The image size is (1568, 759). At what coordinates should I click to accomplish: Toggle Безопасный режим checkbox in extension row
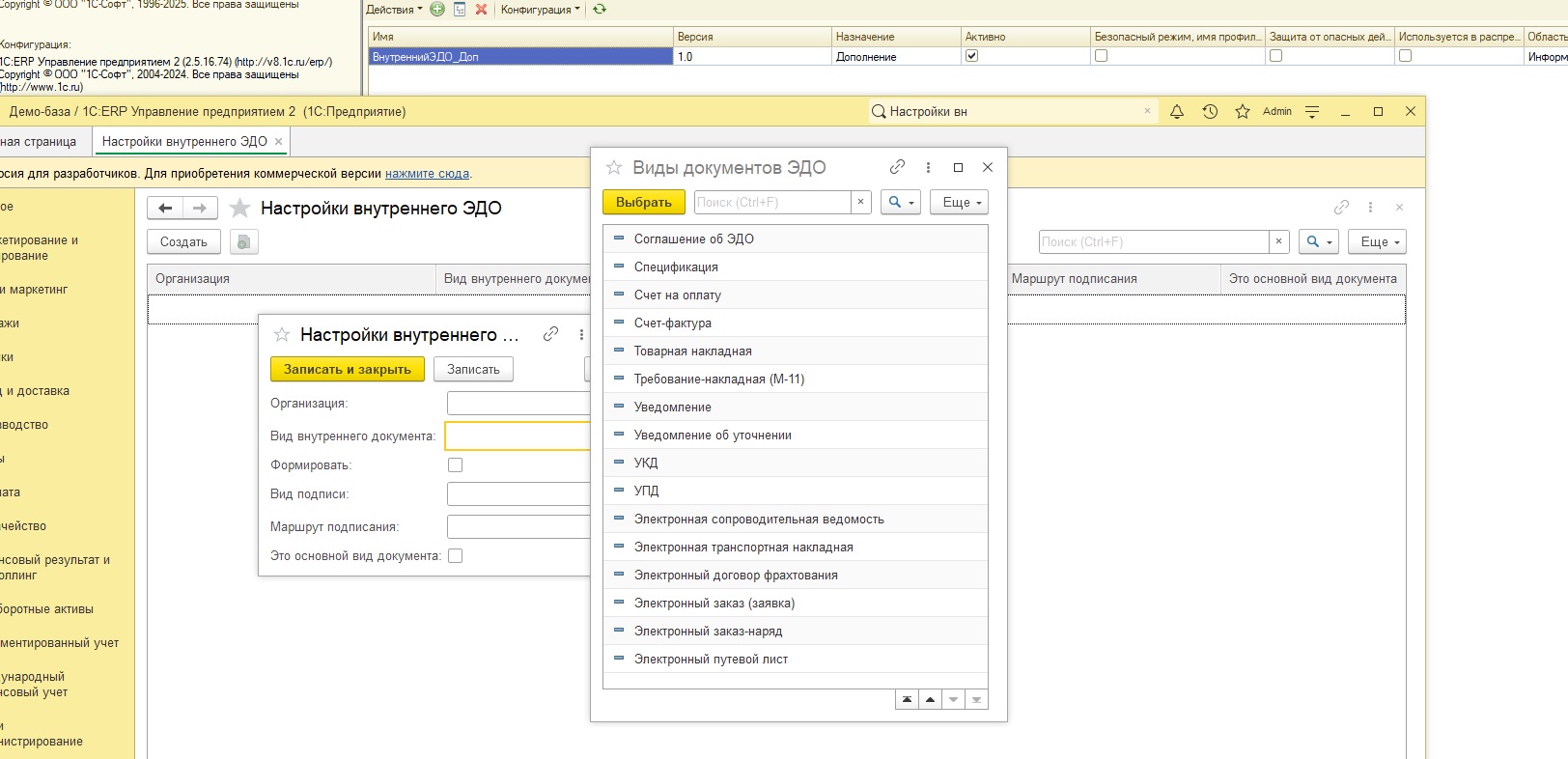pos(1101,56)
